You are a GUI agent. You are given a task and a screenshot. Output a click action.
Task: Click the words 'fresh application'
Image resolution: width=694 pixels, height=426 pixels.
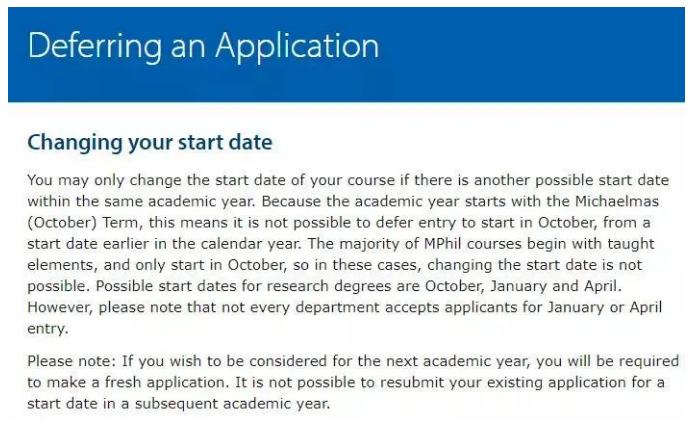166,383
